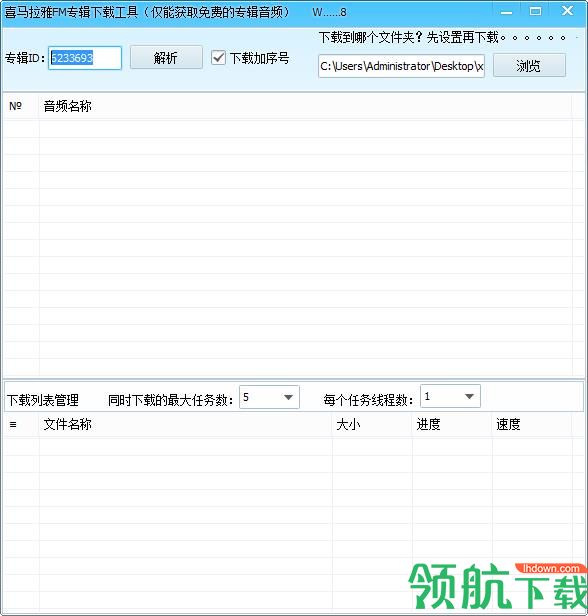Minimize the window

pyautogui.click(x=506, y=11)
